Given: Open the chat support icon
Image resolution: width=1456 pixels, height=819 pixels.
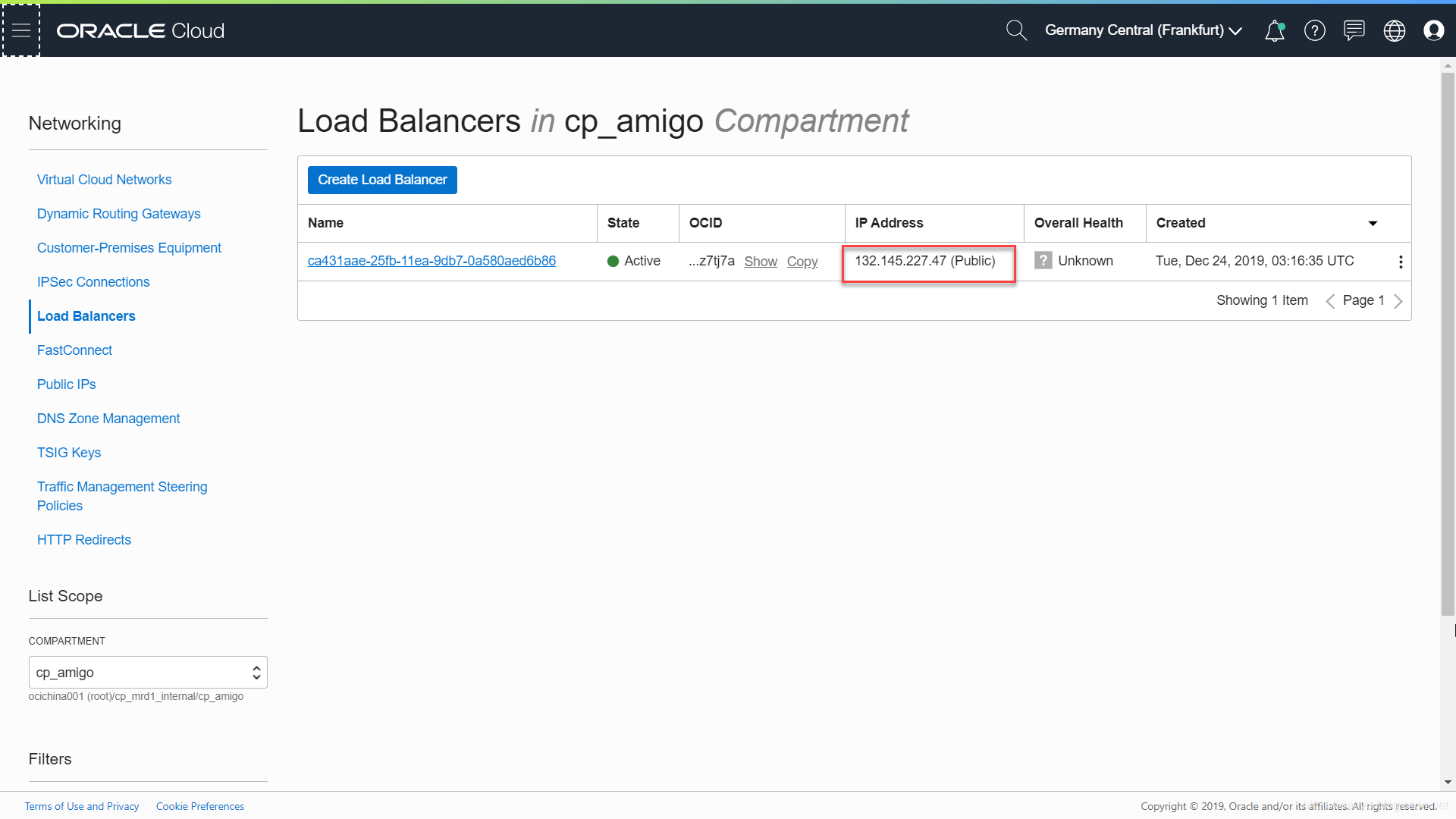Looking at the screenshot, I should [1354, 30].
